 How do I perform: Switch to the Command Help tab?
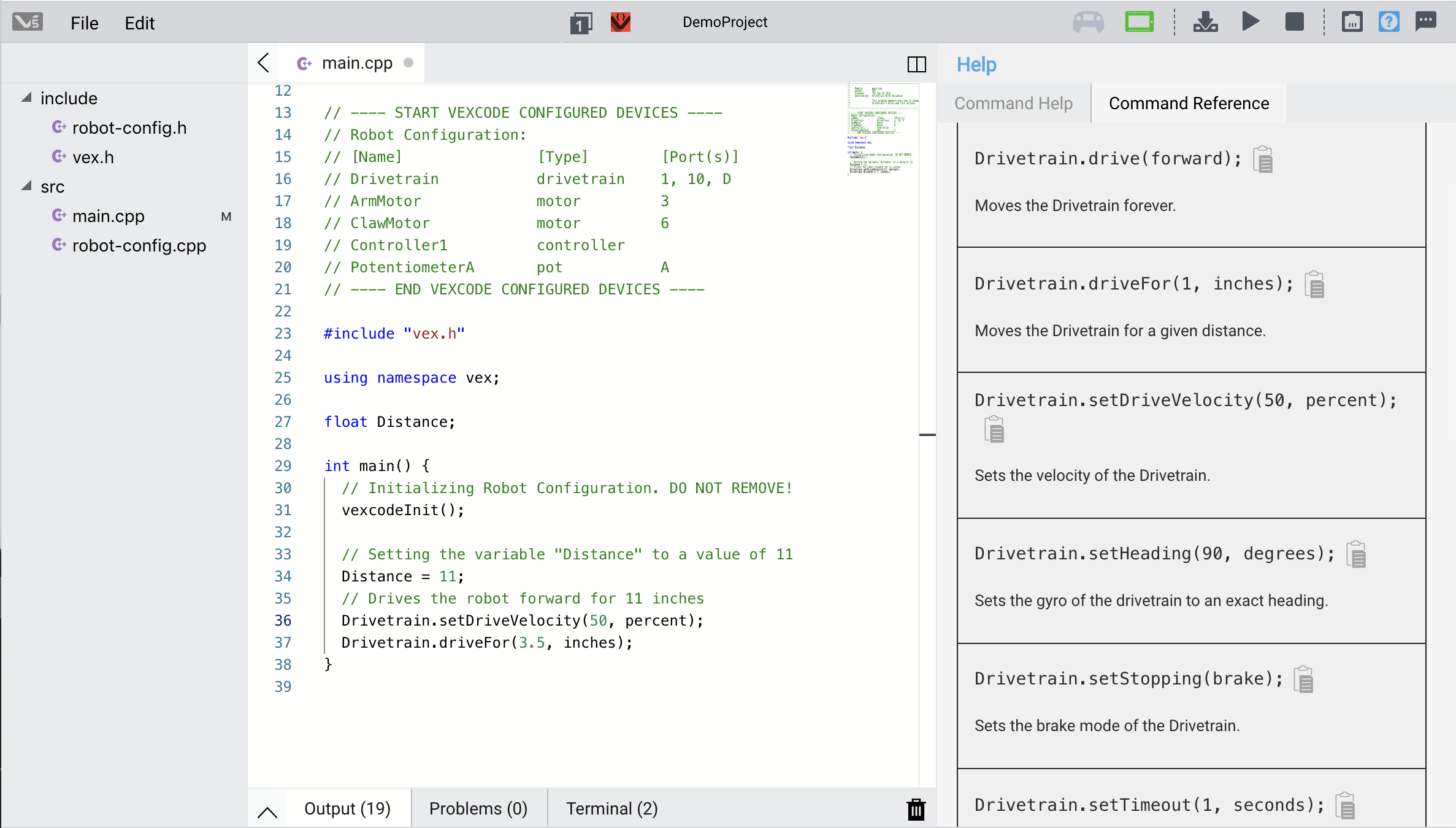click(1013, 103)
